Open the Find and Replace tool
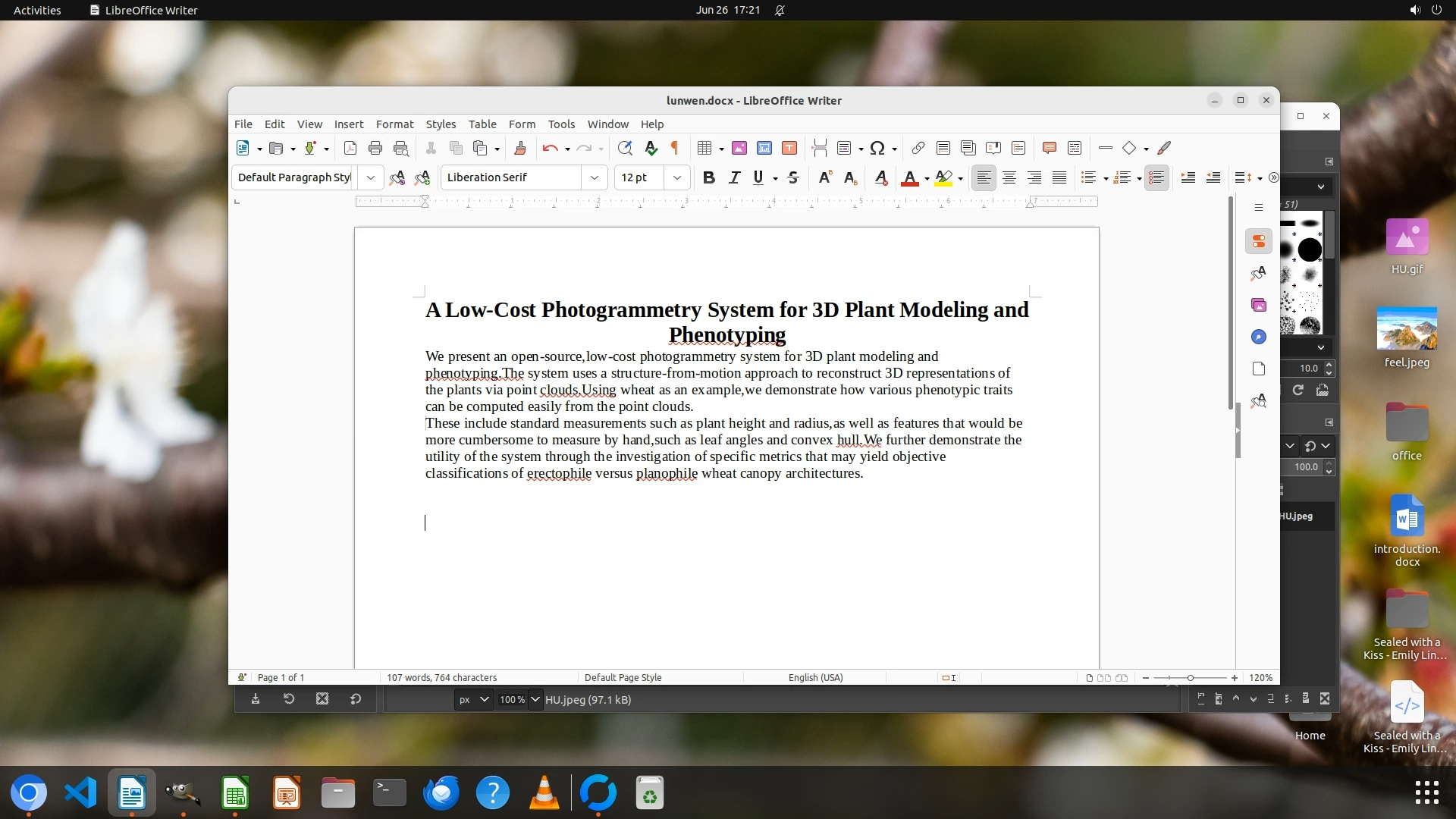1456x819 pixels. (x=625, y=148)
